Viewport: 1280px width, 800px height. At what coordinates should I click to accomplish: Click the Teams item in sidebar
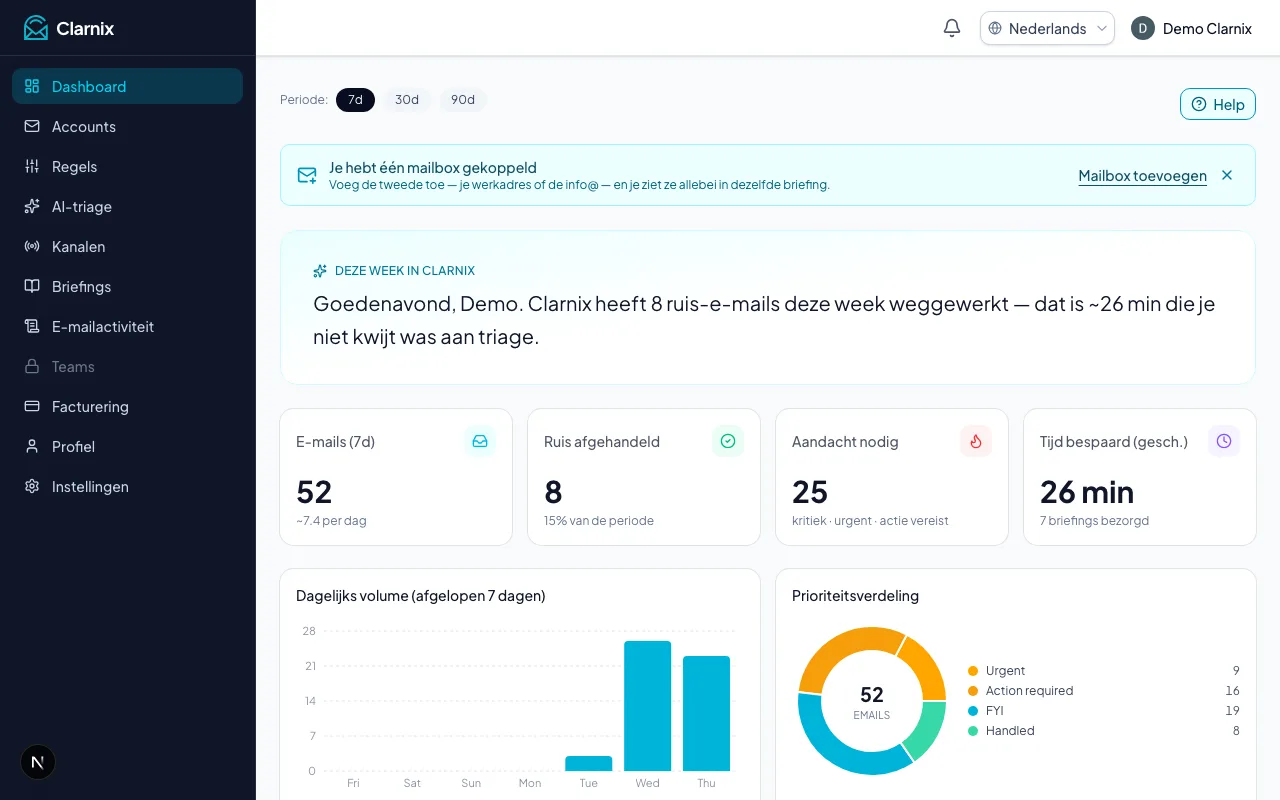coord(127,366)
